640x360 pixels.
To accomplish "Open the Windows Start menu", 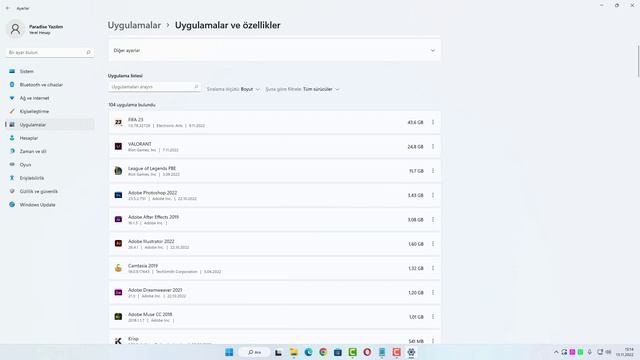I will point(229,352).
